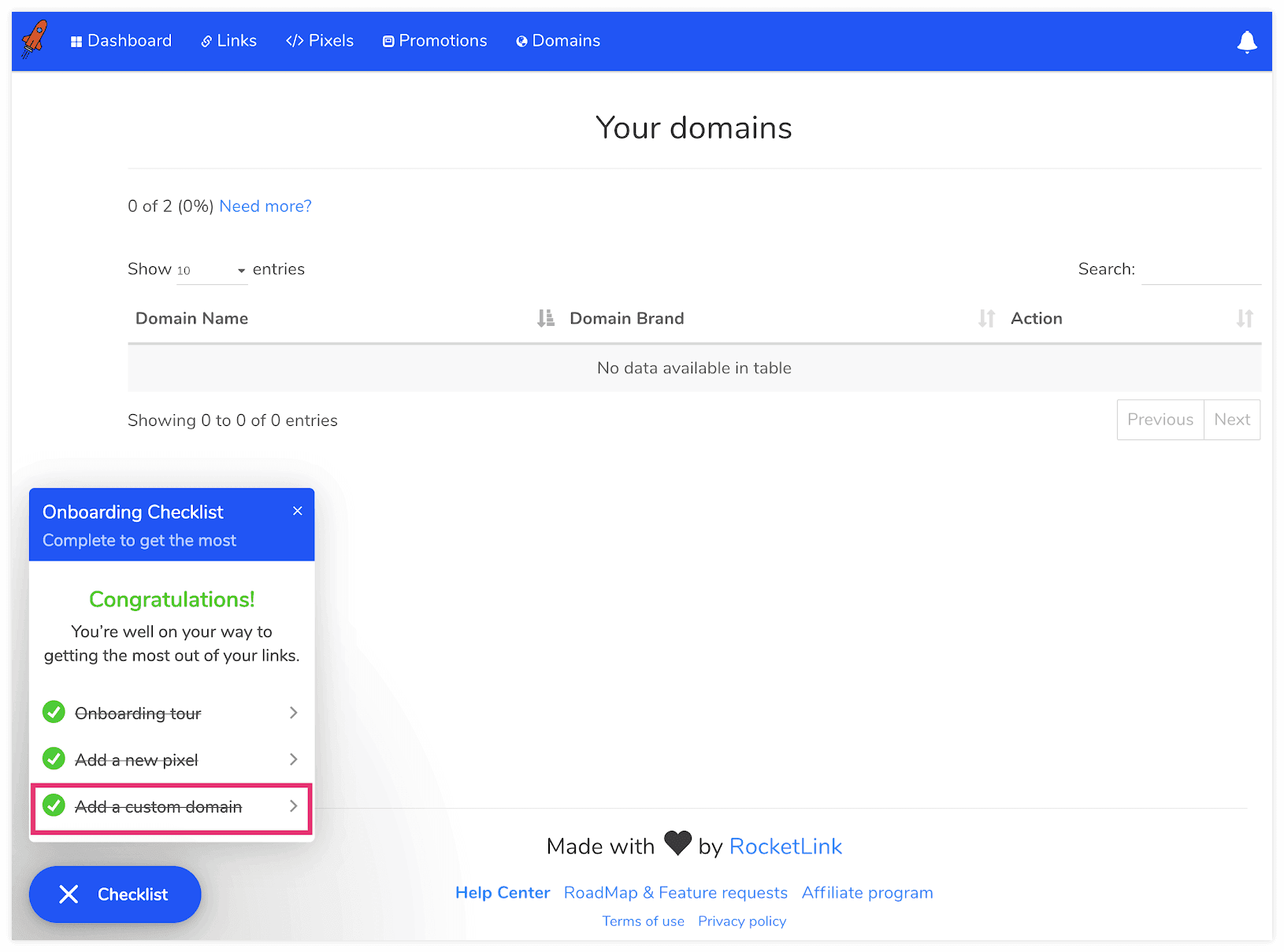This screenshot has height=952, width=1284.
Task: Sort by the Domain Brand column sort icon
Action: [986, 318]
